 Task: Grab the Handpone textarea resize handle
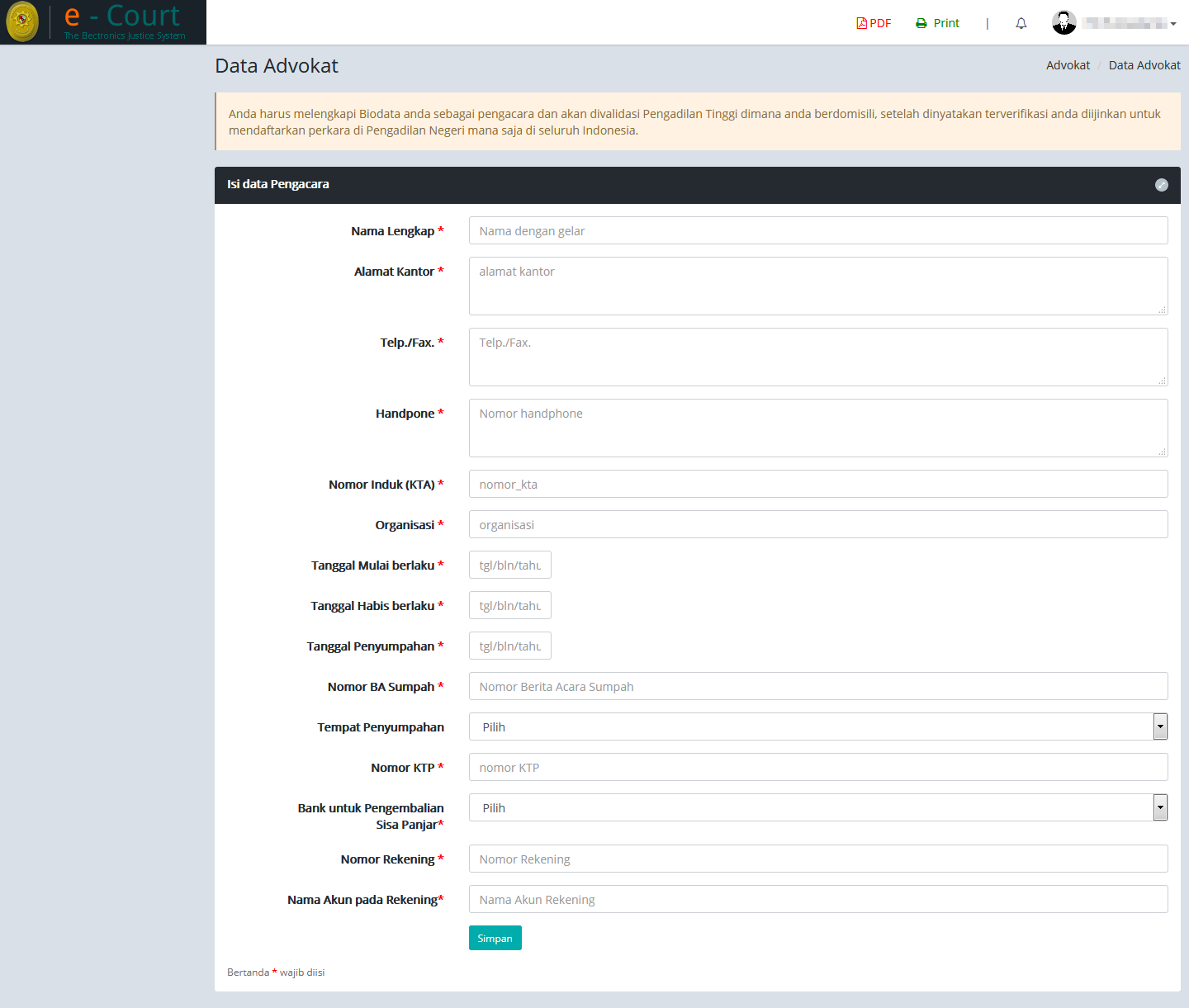(x=1162, y=452)
